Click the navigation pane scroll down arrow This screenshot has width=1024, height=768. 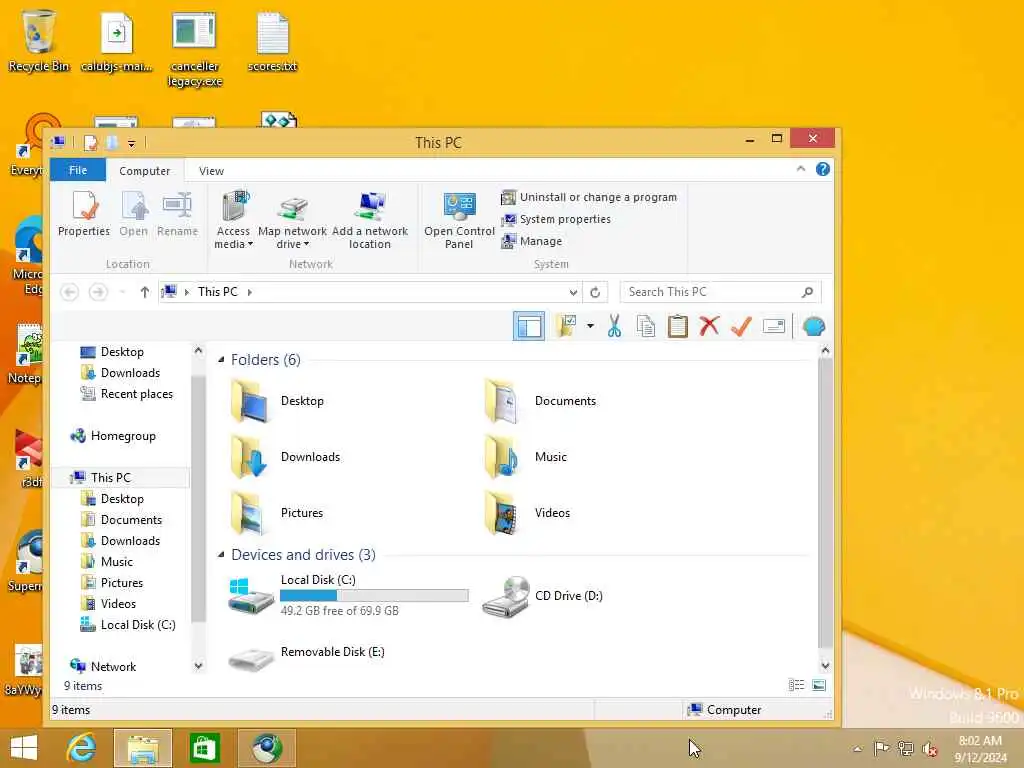[x=199, y=665]
